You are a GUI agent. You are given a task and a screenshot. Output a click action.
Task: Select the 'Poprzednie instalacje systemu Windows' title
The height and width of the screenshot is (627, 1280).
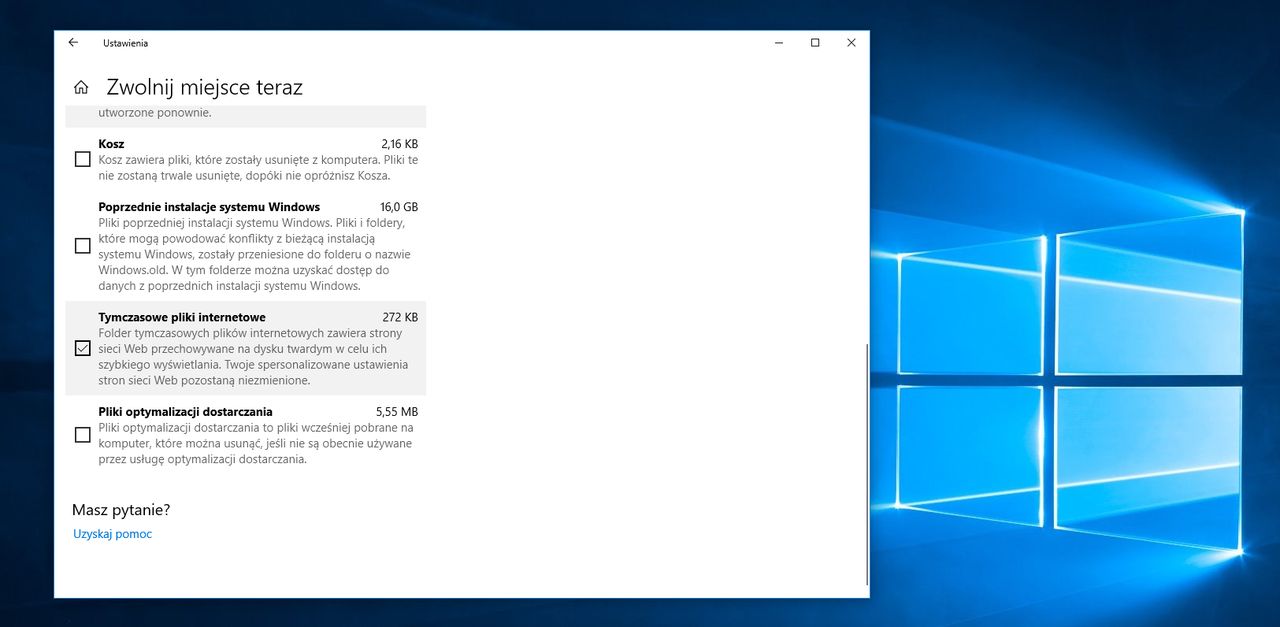(x=209, y=207)
